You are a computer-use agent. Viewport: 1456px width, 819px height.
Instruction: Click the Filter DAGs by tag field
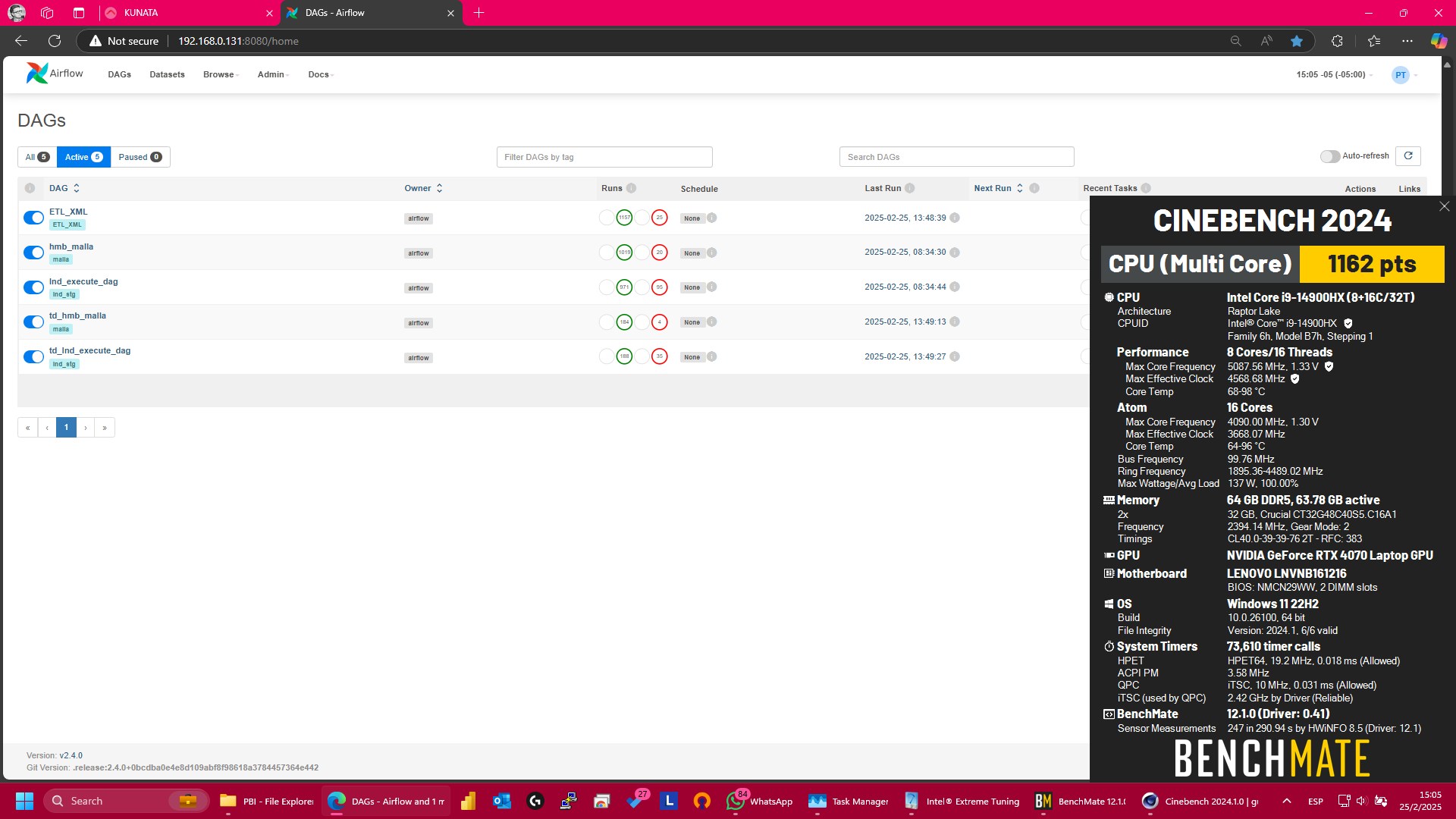604,157
